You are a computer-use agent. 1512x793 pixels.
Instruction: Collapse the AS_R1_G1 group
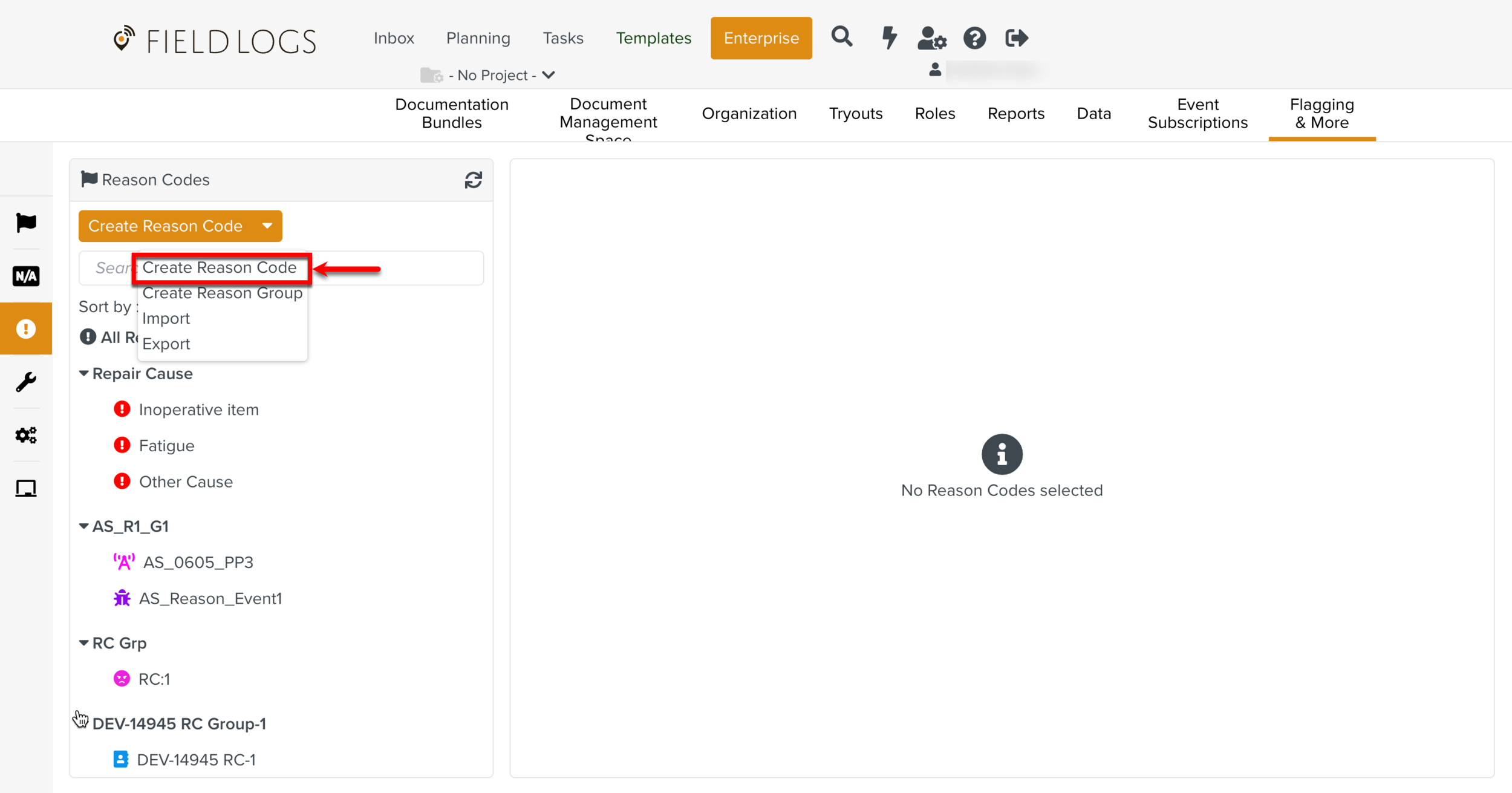pos(84,526)
